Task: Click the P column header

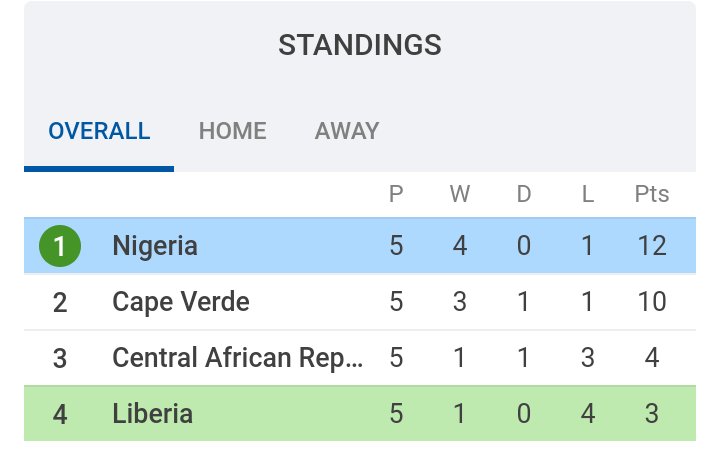Action: click(x=396, y=194)
